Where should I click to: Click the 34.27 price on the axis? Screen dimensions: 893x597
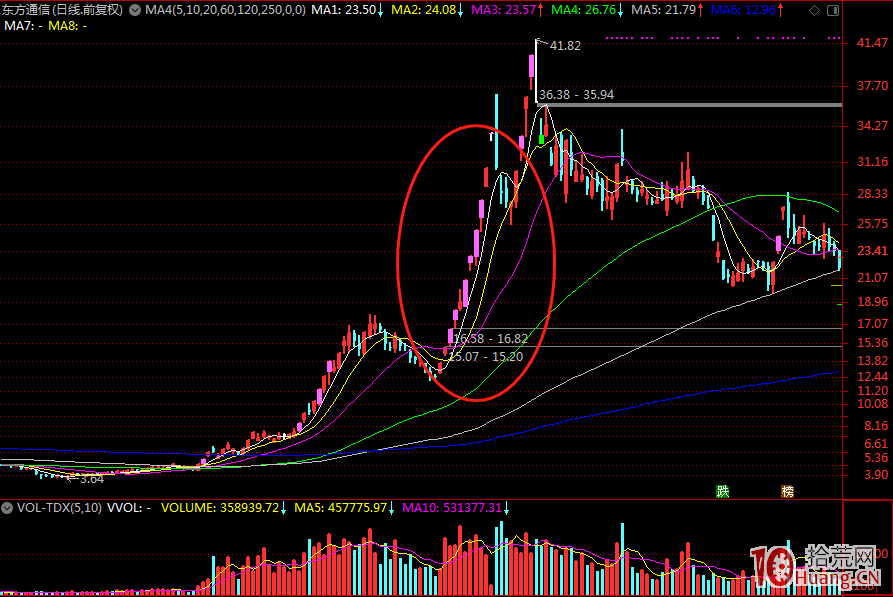872,126
